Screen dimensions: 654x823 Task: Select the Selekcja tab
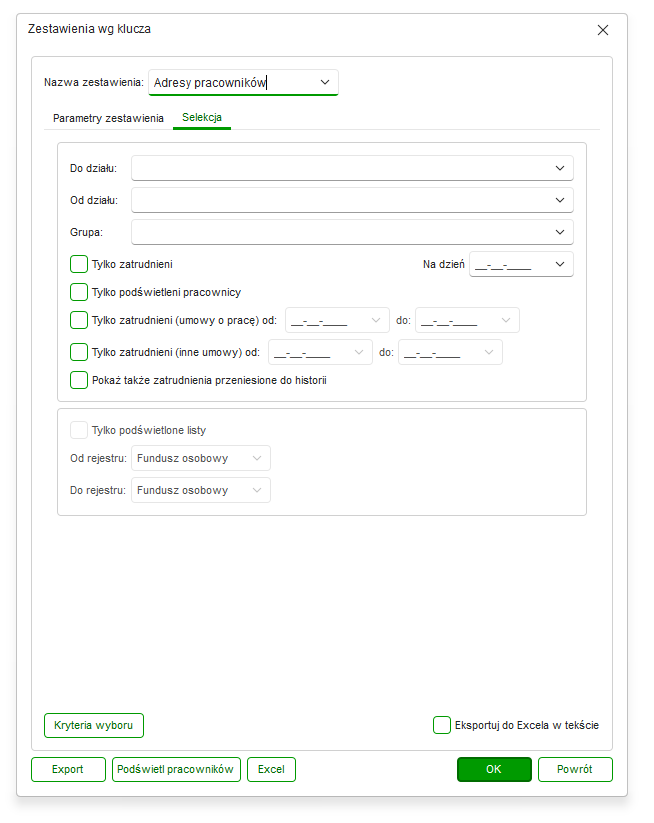[x=202, y=118]
